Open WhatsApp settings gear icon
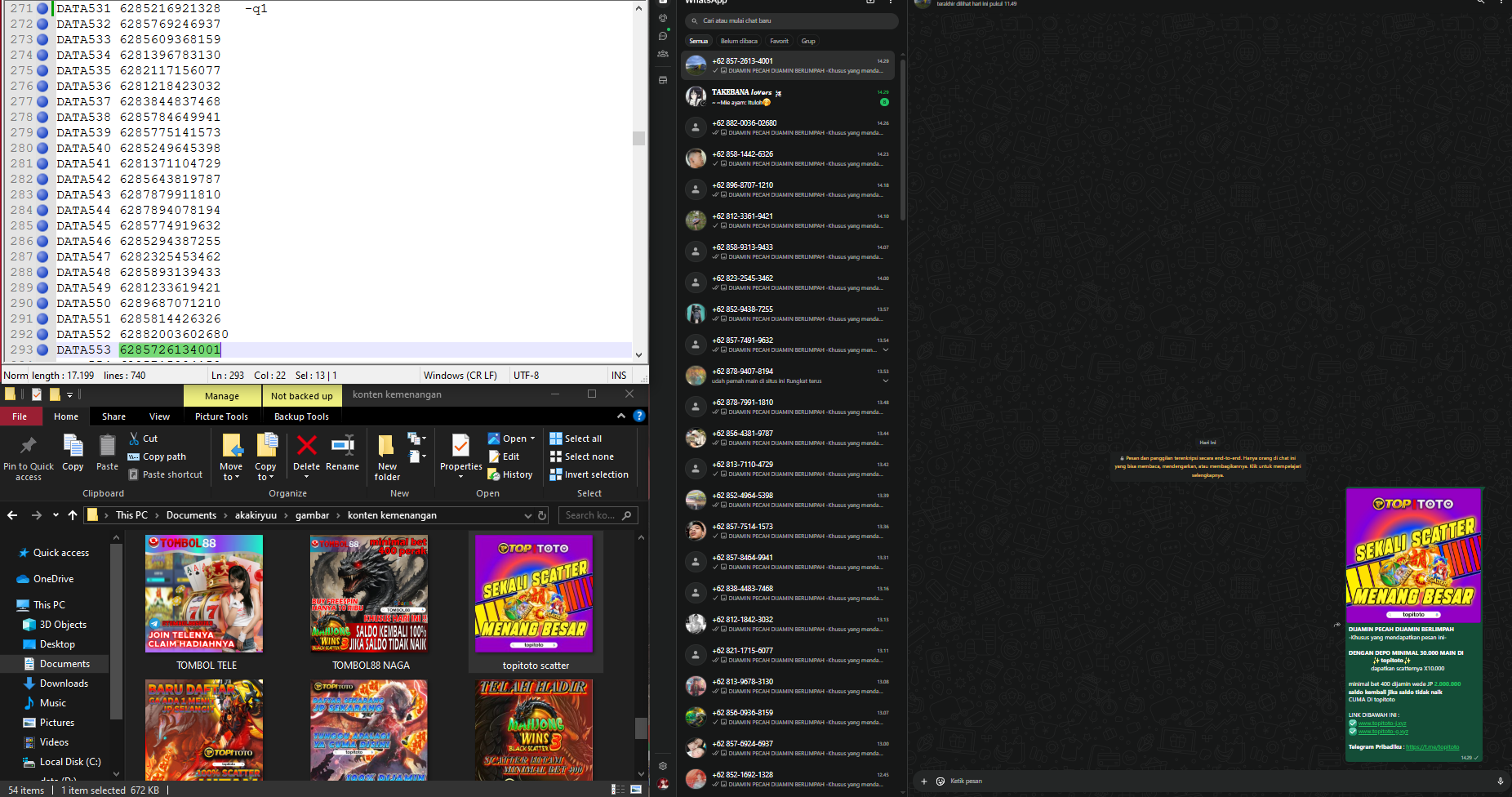1512x797 pixels. pyautogui.click(x=663, y=766)
